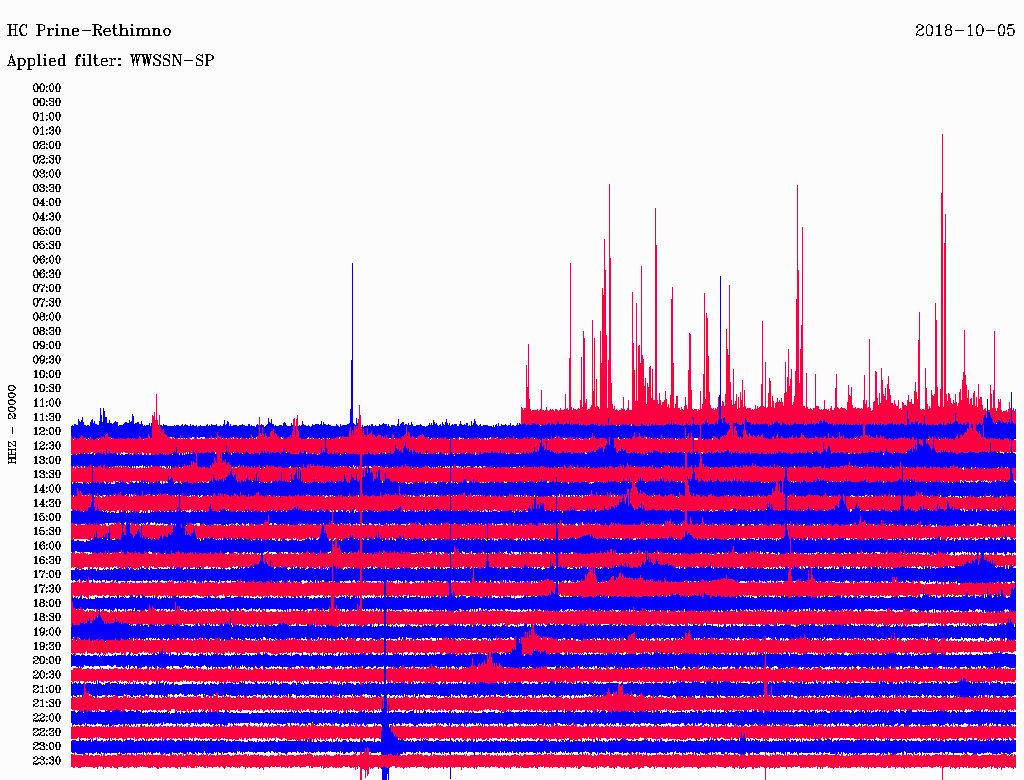The width and height of the screenshot is (1024, 780).
Task: Click the 19:00 time label
Action: 47,632
